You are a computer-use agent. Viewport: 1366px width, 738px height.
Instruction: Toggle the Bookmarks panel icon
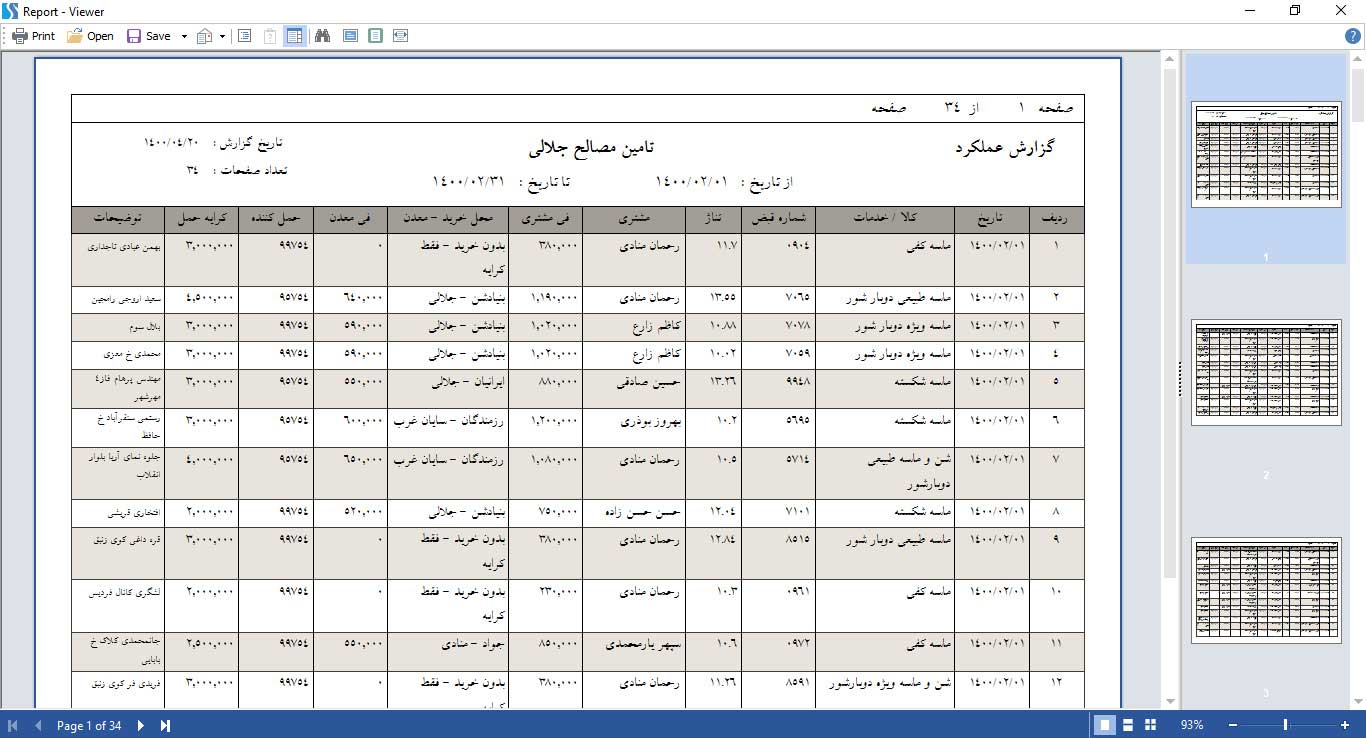tap(244, 36)
